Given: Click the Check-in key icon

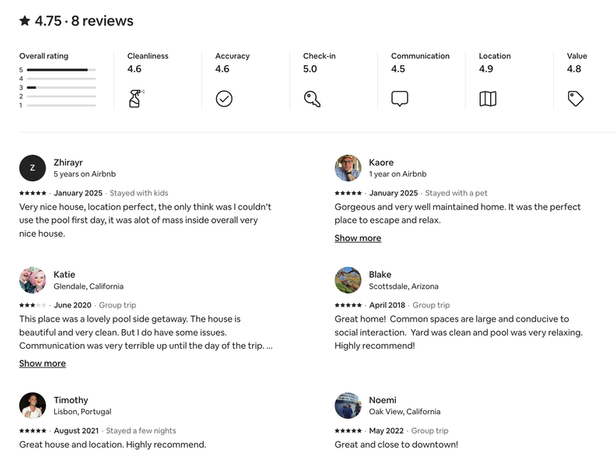Looking at the screenshot, I should tap(312, 98).
